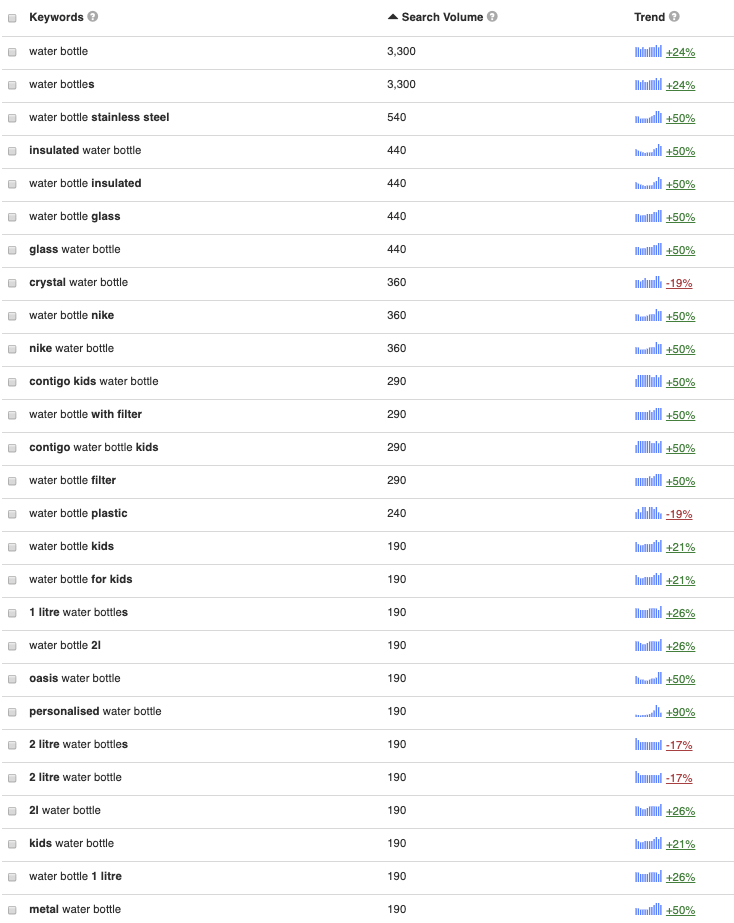Image resolution: width=734 pixels, height=923 pixels.
Task: Click the 'water bottle nike' keyword
Action: point(71,316)
